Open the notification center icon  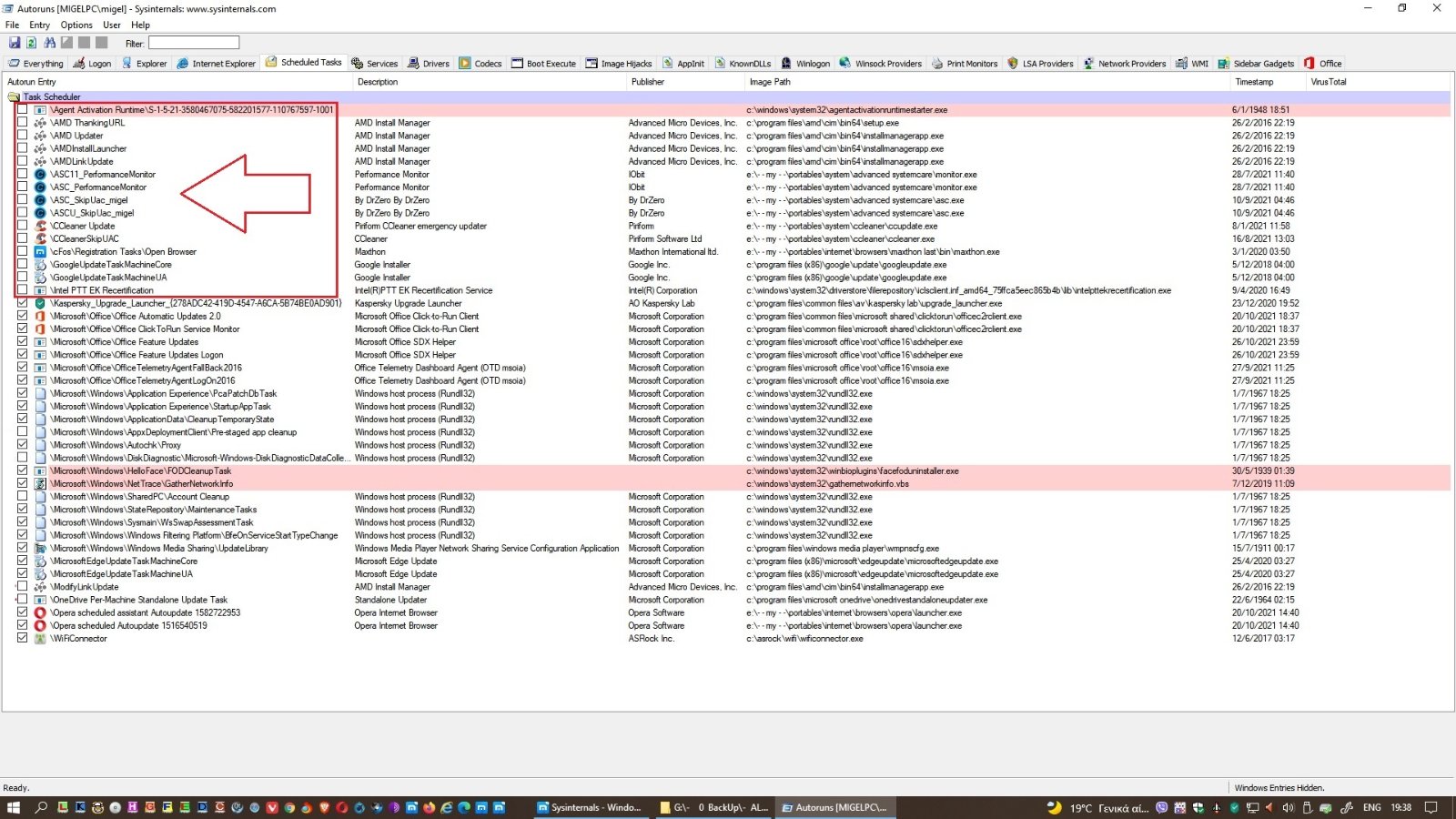1431,807
